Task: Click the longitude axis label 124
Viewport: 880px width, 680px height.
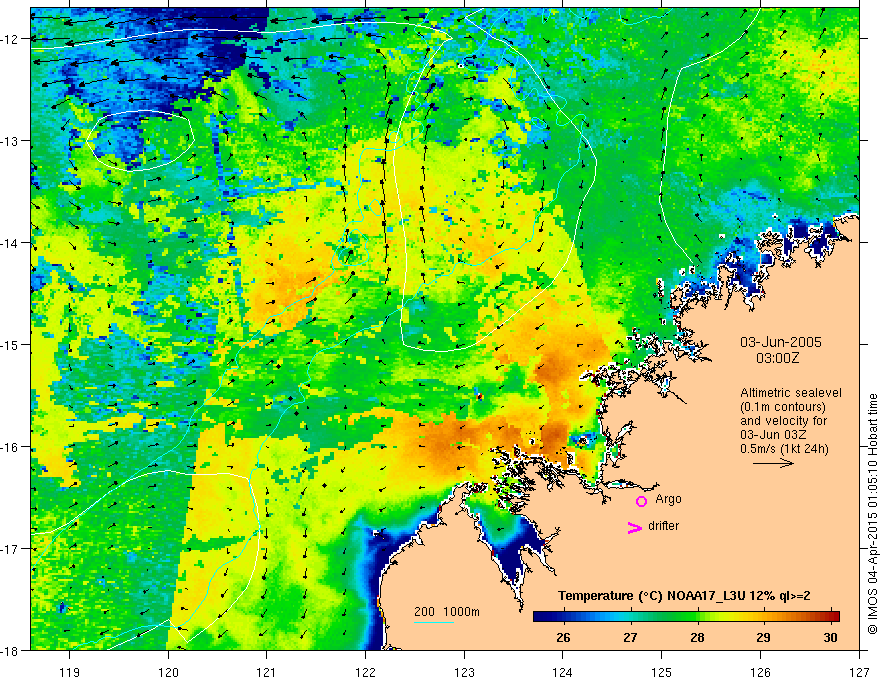Action: (563, 672)
